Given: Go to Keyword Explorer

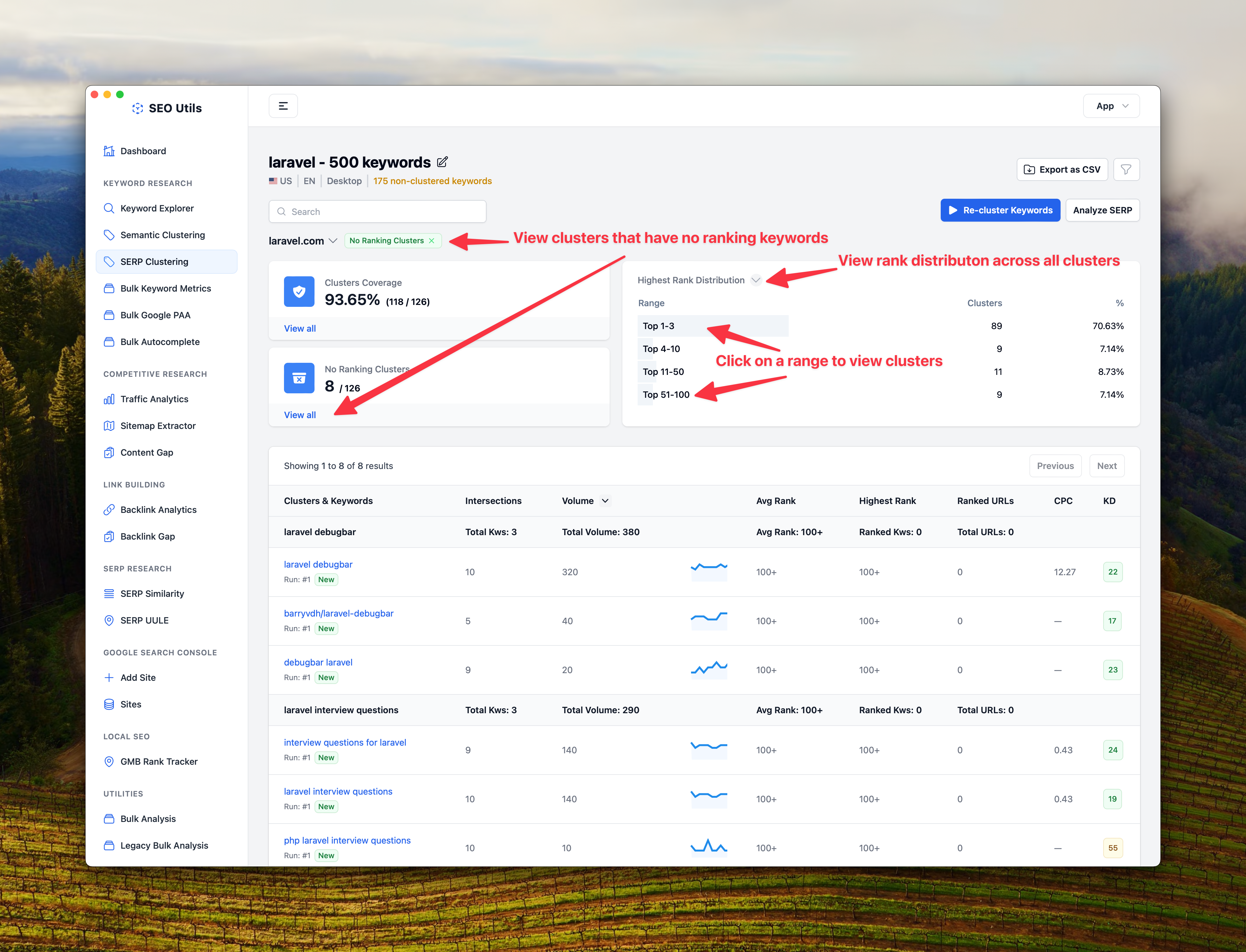Looking at the screenshot, I should tap(157, 209).
